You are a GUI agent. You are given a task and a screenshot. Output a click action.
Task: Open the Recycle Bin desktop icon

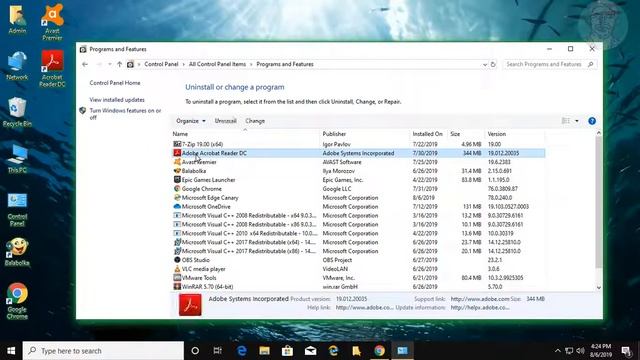17,112
